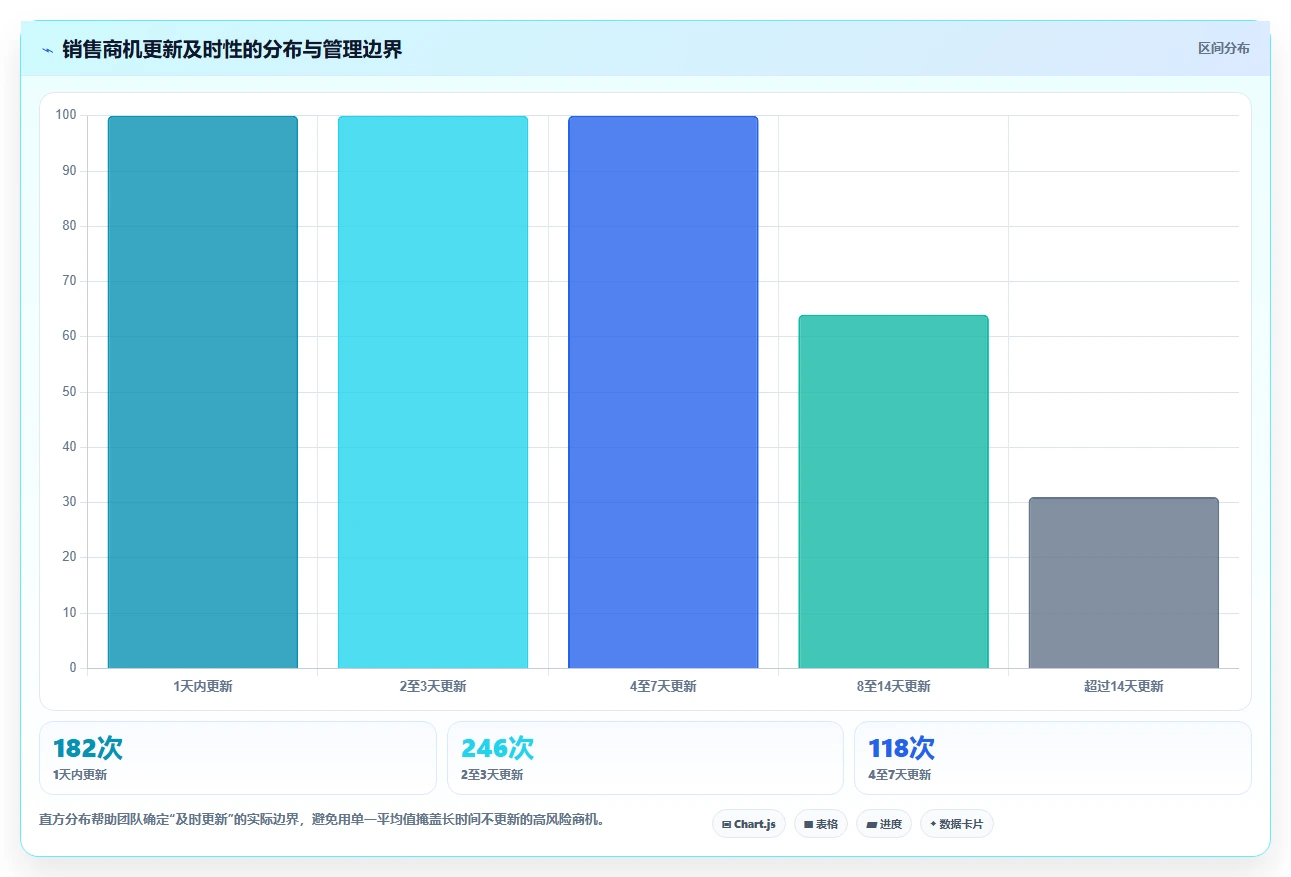The width and height of the screenshot is (1291, 877).
Task: Open the 246次 summary card
Action: [645, 758]
